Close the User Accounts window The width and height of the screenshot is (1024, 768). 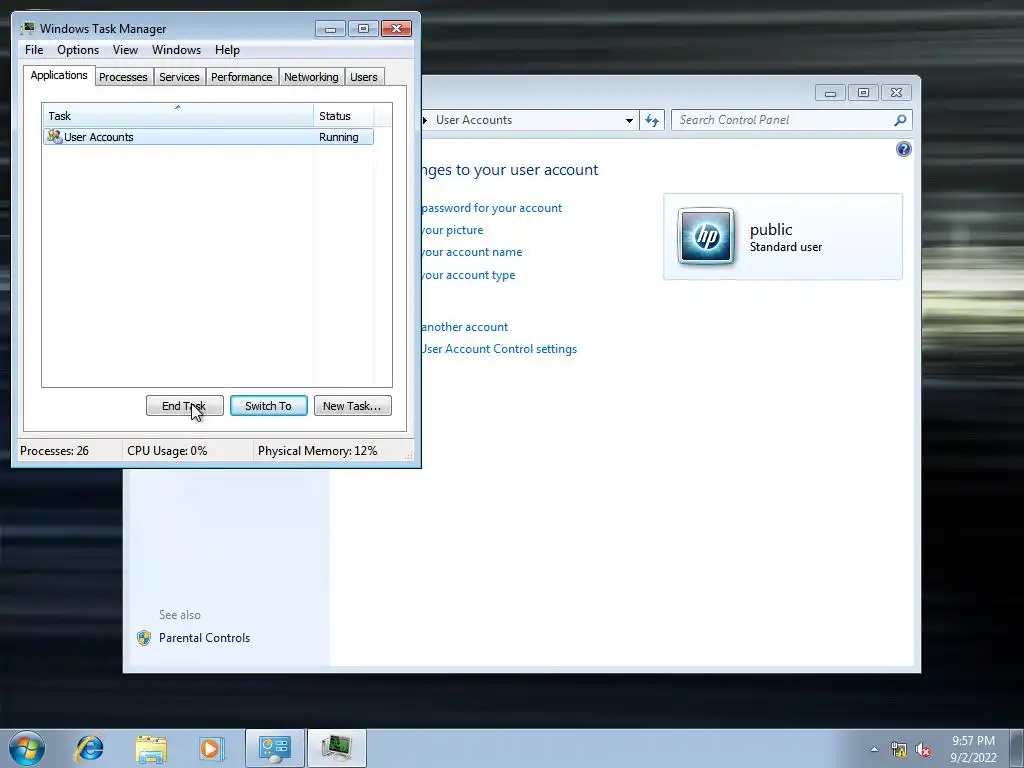click(897, 93)
